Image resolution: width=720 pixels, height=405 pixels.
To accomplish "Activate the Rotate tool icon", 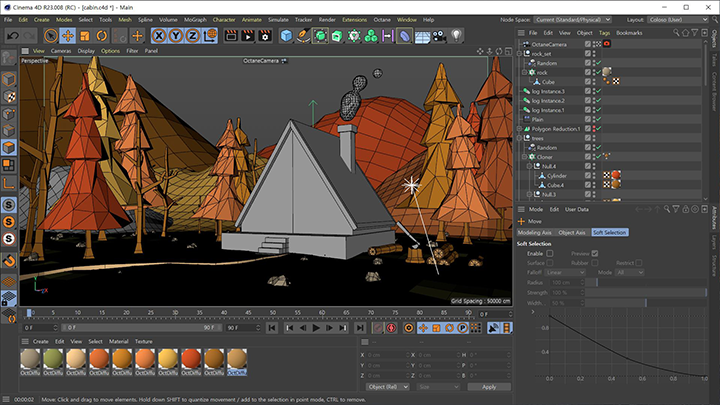I will tap(102, 35).
